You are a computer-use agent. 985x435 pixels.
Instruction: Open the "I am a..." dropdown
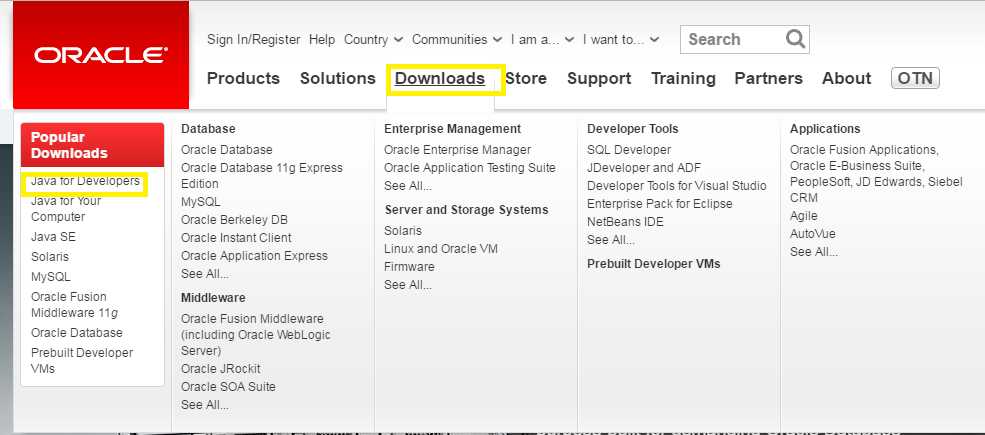pos(542,39)
